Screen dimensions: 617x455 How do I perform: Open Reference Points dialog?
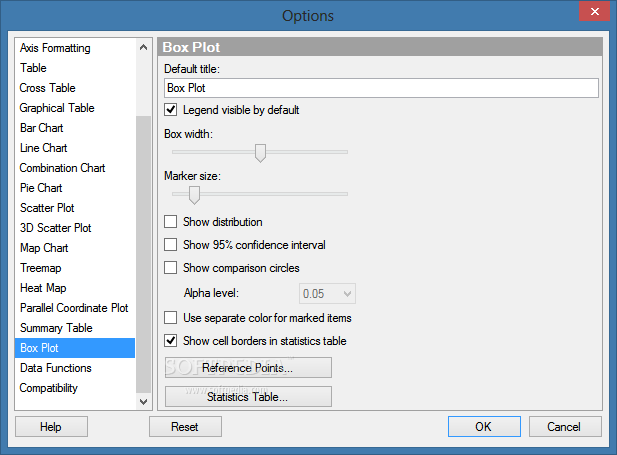click(248, 368)
